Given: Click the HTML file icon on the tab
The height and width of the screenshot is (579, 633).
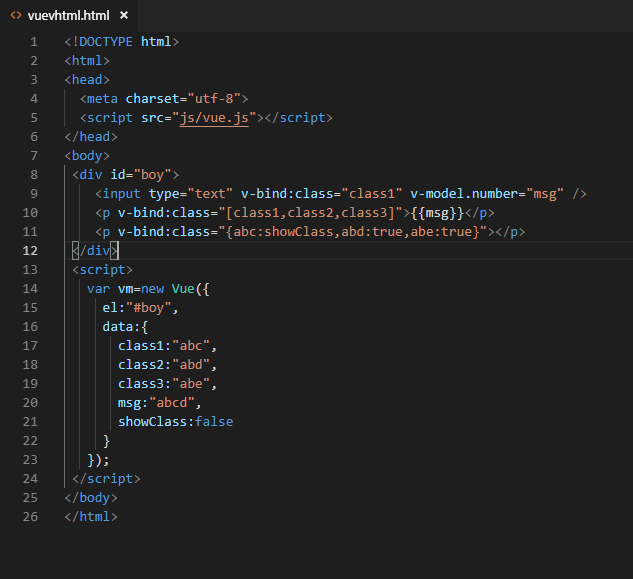Looking at the screenshot, I should pyautogui.click(x=16, y=15).
